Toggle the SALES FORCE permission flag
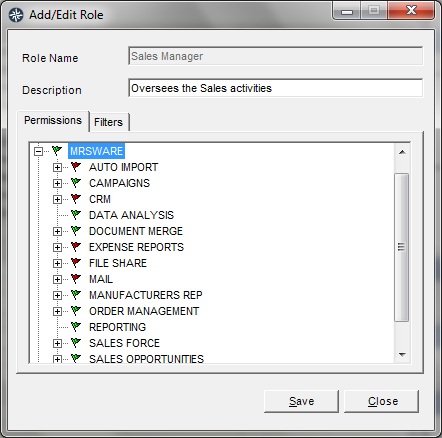The height and width of the screenshot is (438, 442). [x=76, y=343]
